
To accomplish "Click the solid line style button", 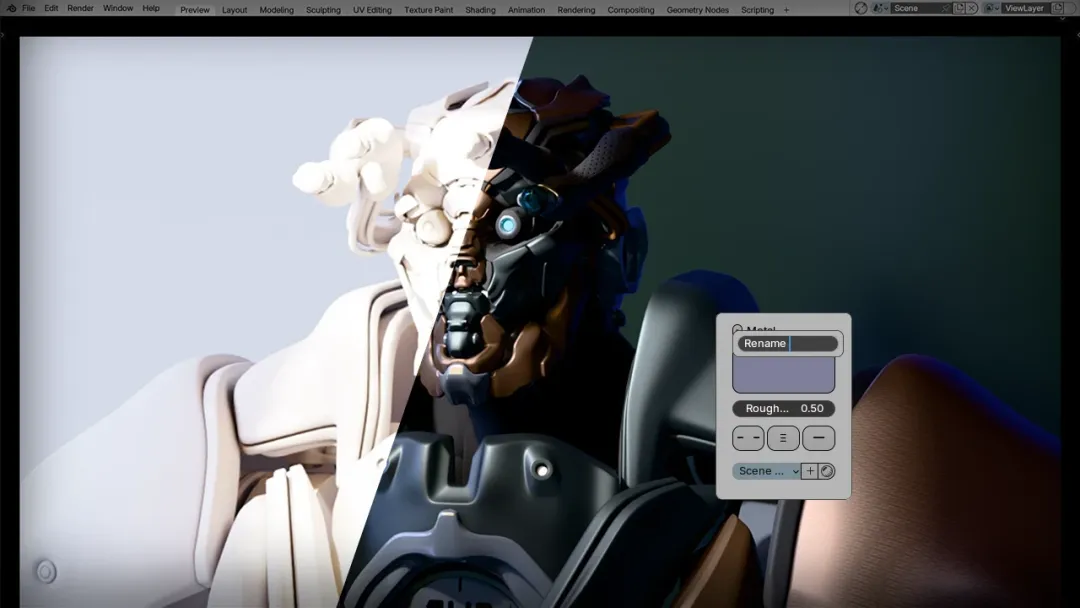I will click(818, 438).
